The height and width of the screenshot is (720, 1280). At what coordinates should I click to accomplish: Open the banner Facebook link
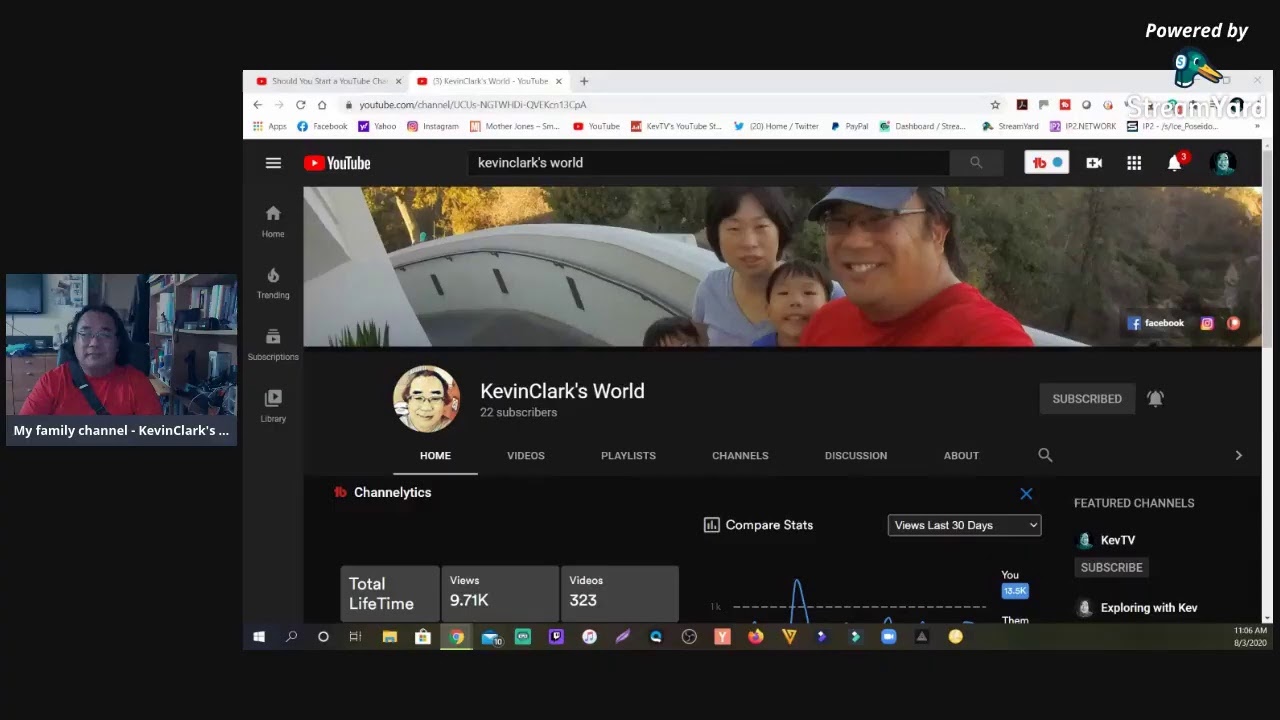click(x=1156, y=323)
